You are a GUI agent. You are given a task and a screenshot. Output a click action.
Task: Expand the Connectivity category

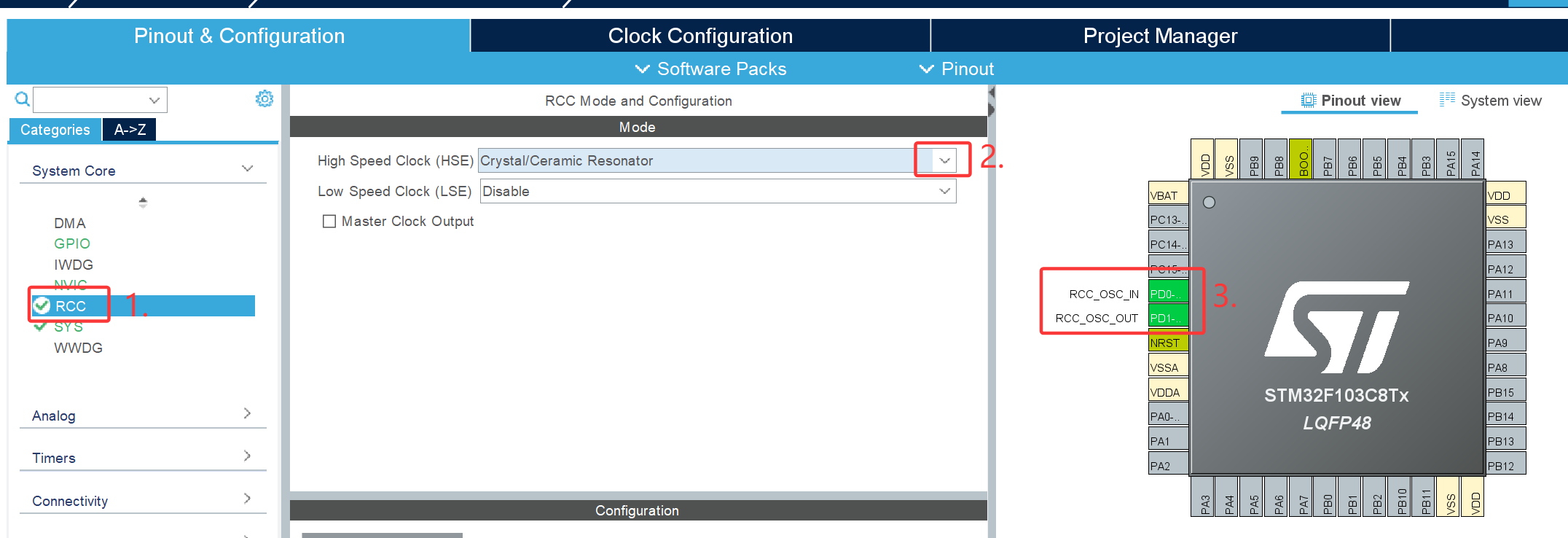247,499
